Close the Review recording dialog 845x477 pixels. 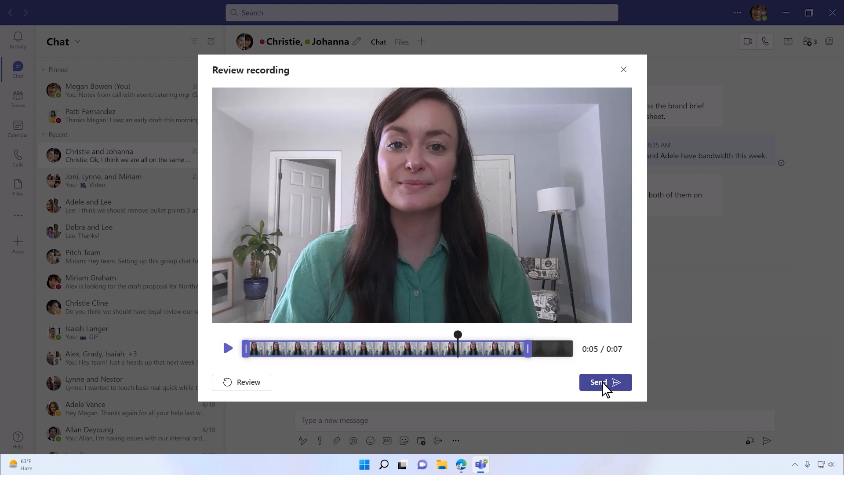click(x=623, y=70)
